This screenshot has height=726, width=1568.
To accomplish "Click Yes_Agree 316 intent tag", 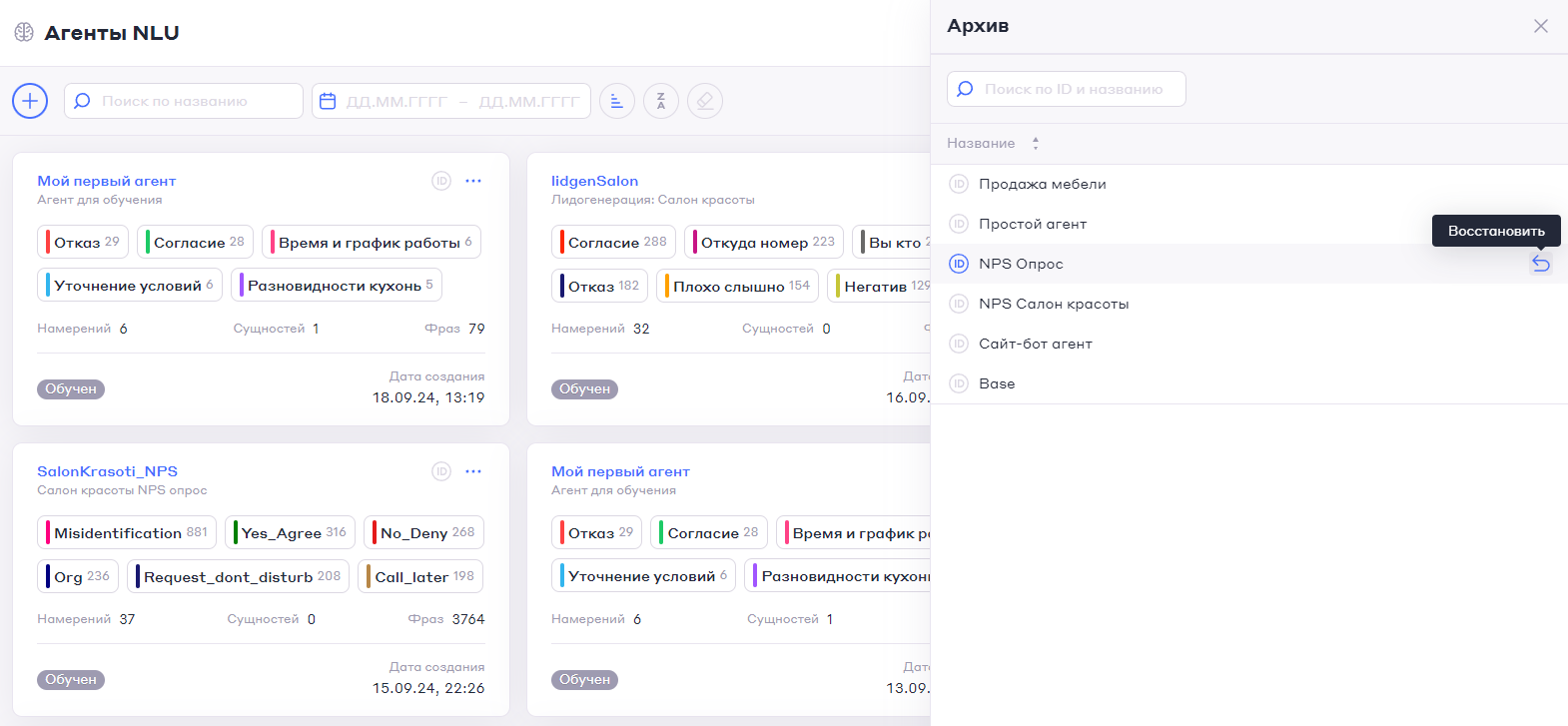I will click(x=290, y=532).
